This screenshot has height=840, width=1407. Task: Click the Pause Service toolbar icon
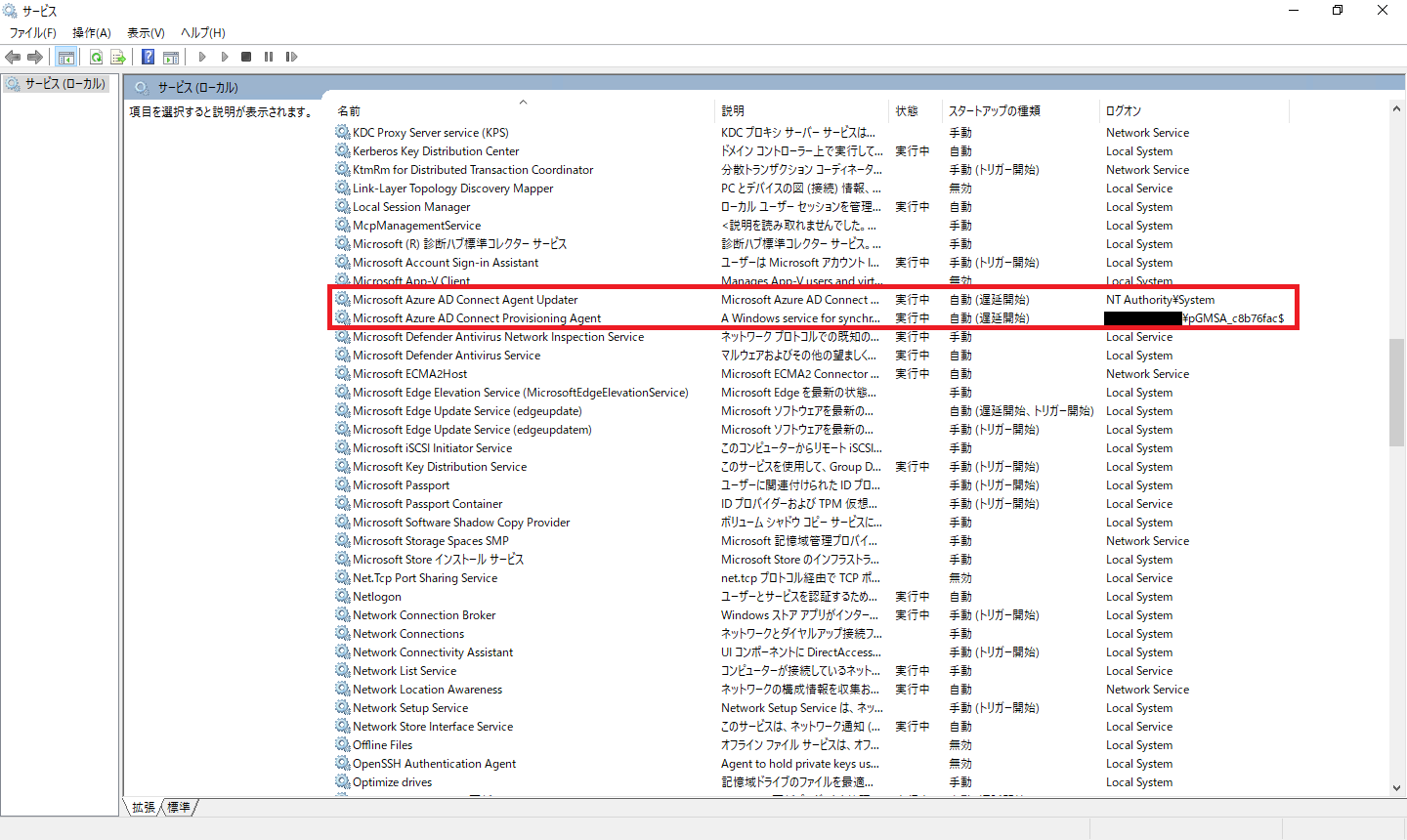coord(269,57)
